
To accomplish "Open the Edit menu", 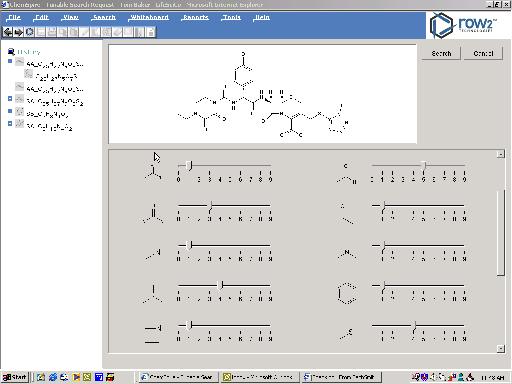I will tap(41, 17).
